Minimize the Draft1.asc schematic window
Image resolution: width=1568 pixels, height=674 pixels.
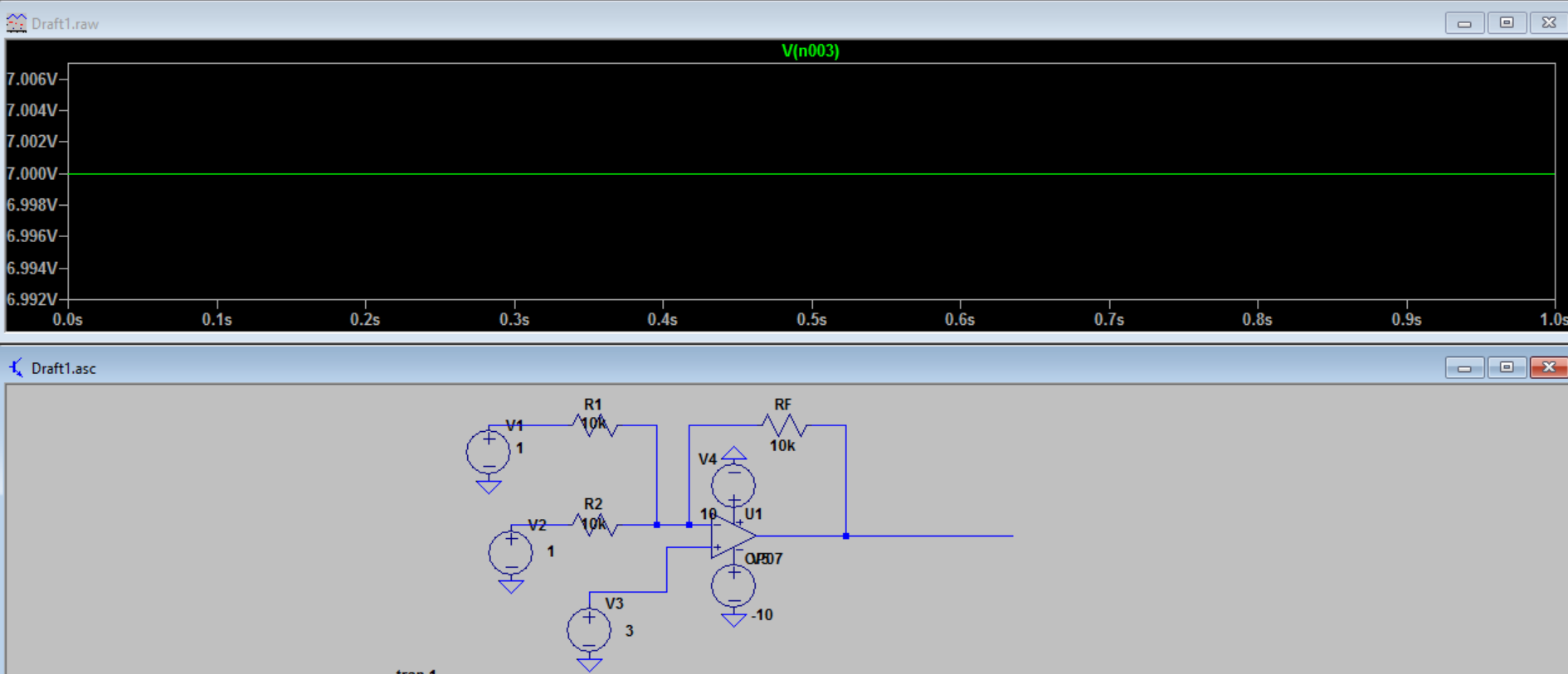click(1464, 367)
